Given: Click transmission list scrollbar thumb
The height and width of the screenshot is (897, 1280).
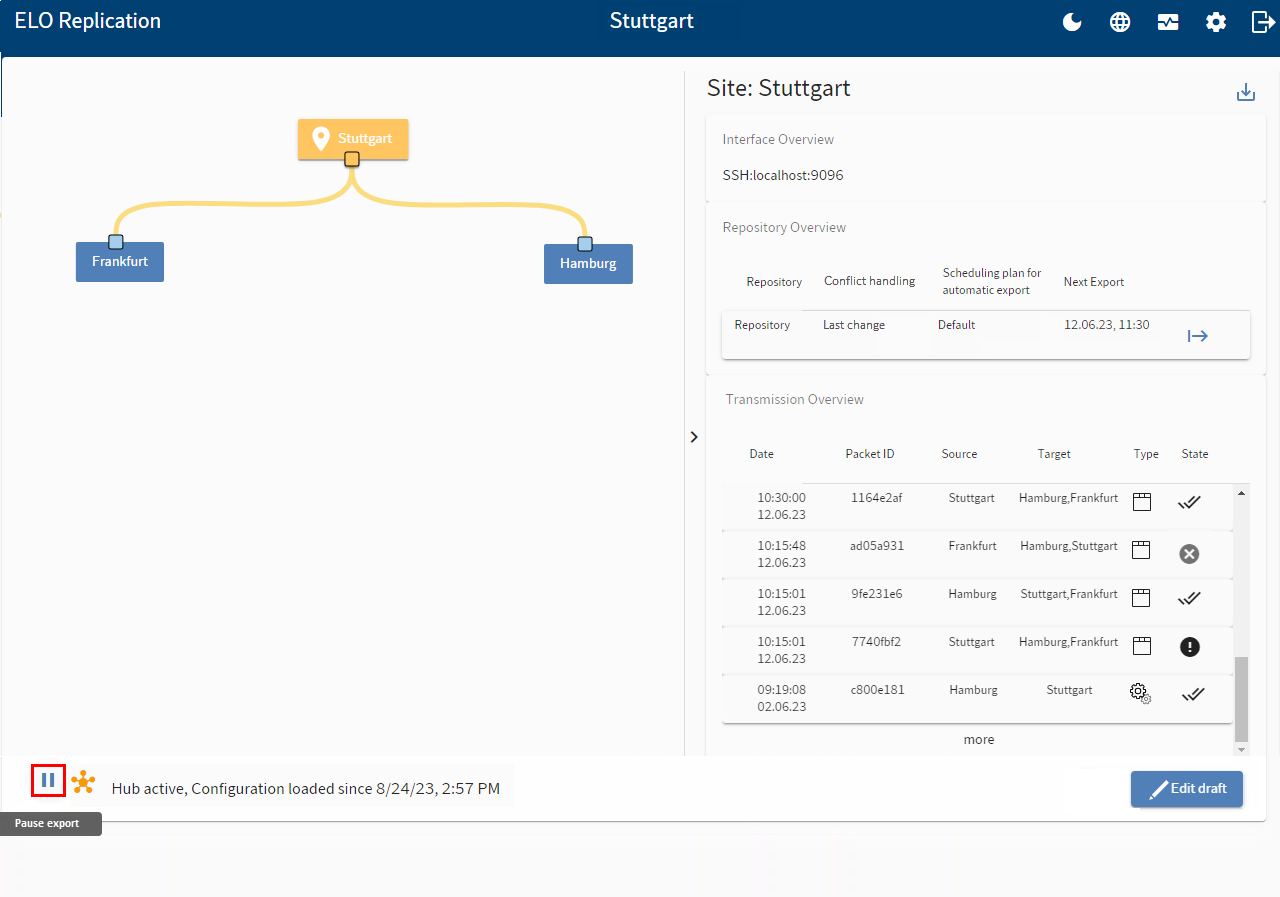Looking at the screenshot, I should (1242, 698).
